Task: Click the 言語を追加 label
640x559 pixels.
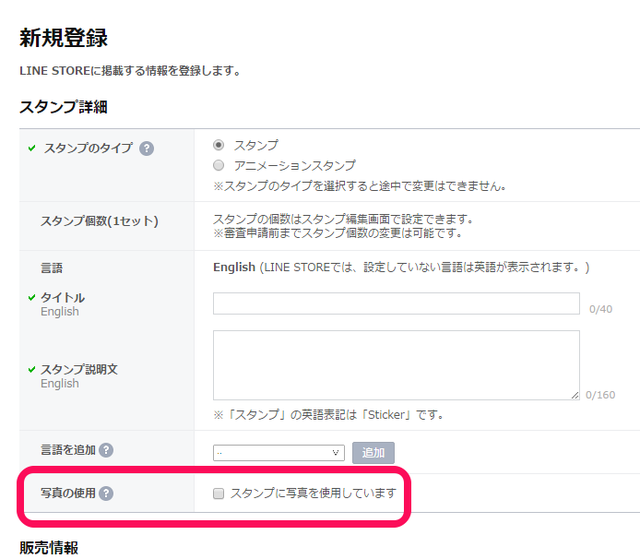Action: (x=68, y=450)
